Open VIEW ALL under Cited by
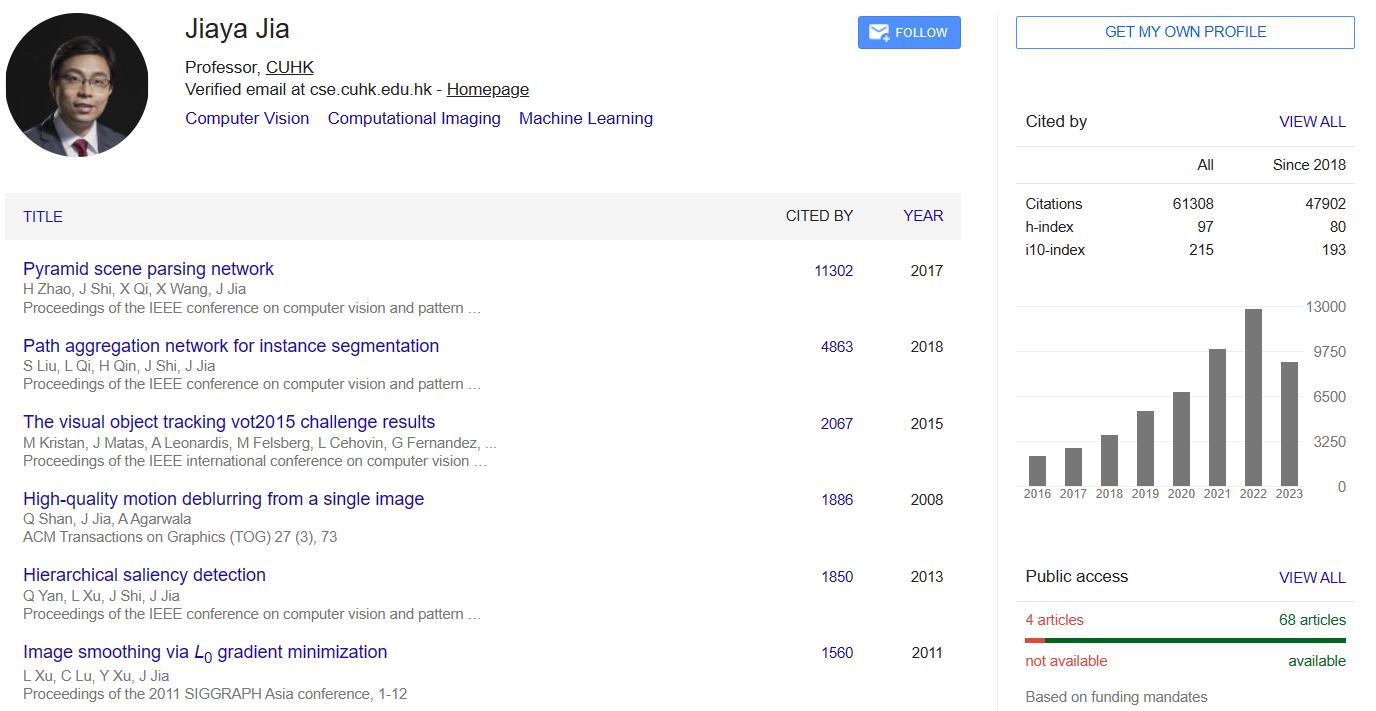 [x=1312, y=121]
